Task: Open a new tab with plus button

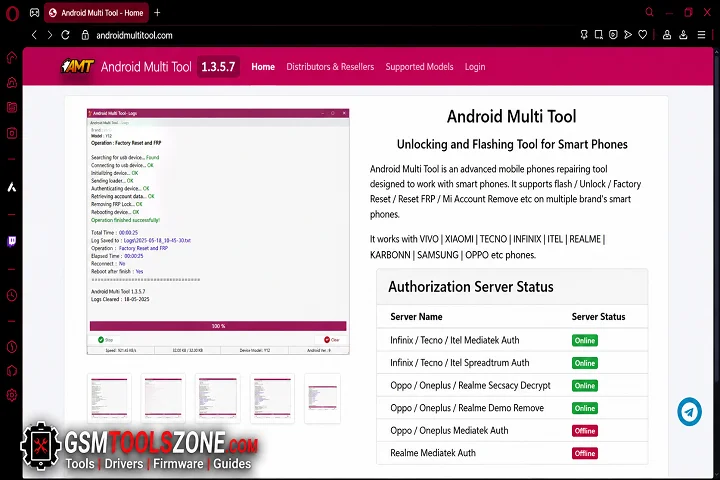Action: pos(157,13)
